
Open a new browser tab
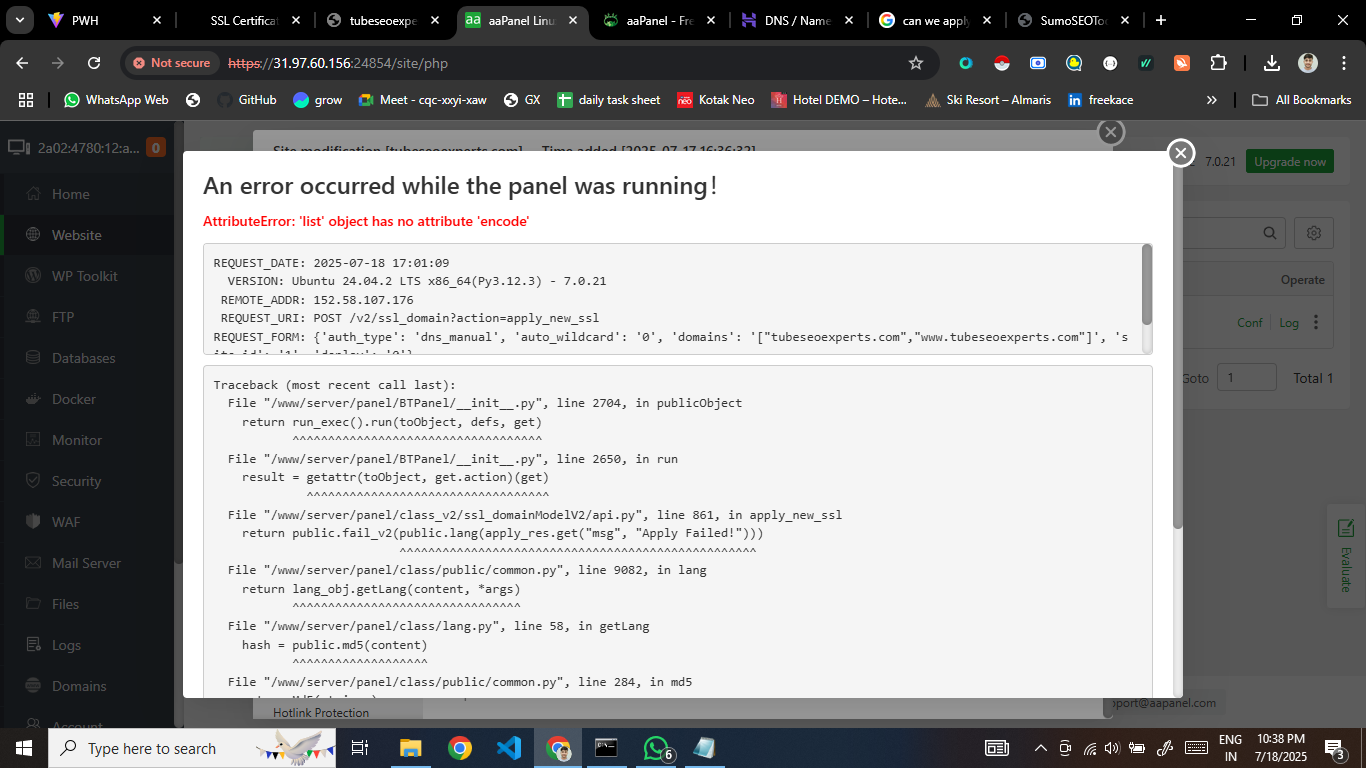coord(1160,20)
